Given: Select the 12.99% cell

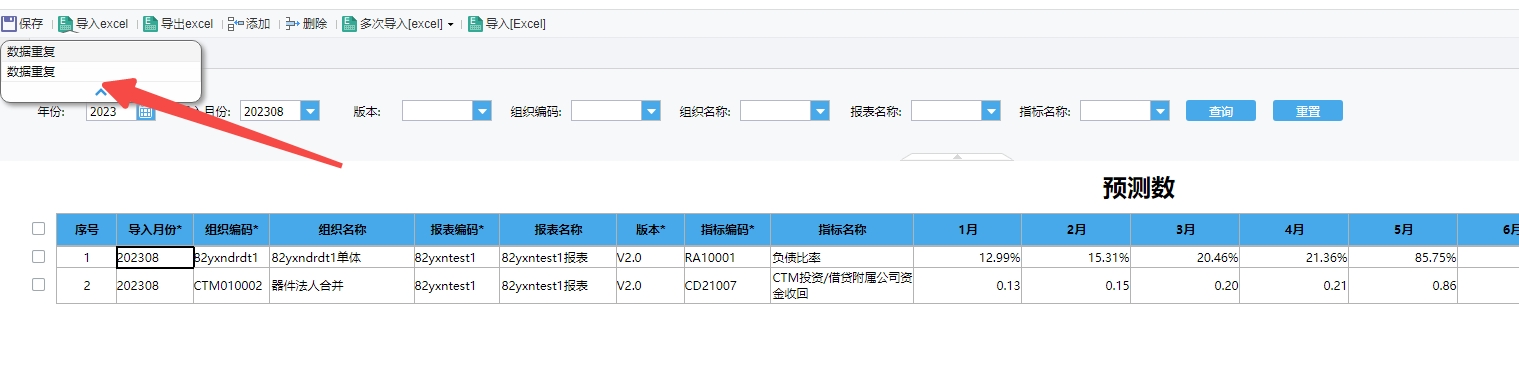Looking at the screenshot, I should pos(967,257).
